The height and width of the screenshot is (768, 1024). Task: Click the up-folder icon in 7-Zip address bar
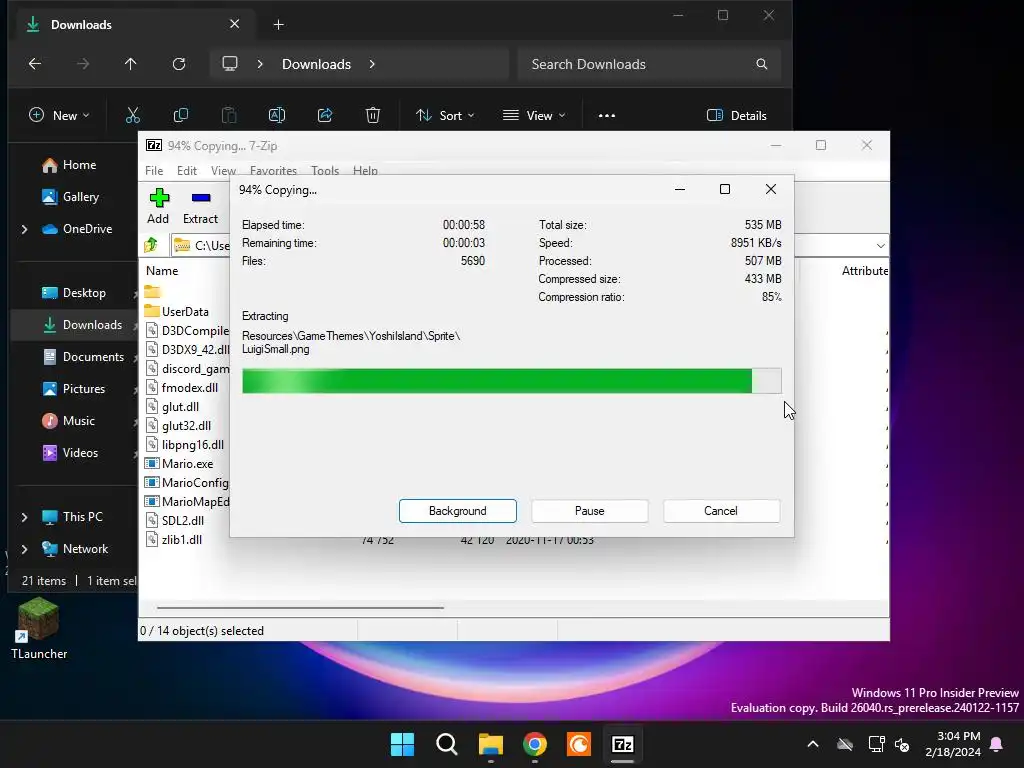152,245
